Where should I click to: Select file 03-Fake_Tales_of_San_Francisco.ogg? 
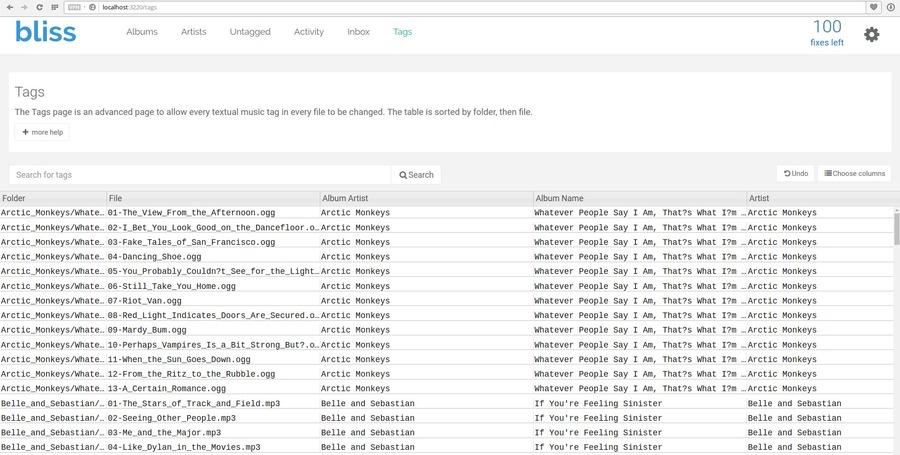[x=214, y=242]
